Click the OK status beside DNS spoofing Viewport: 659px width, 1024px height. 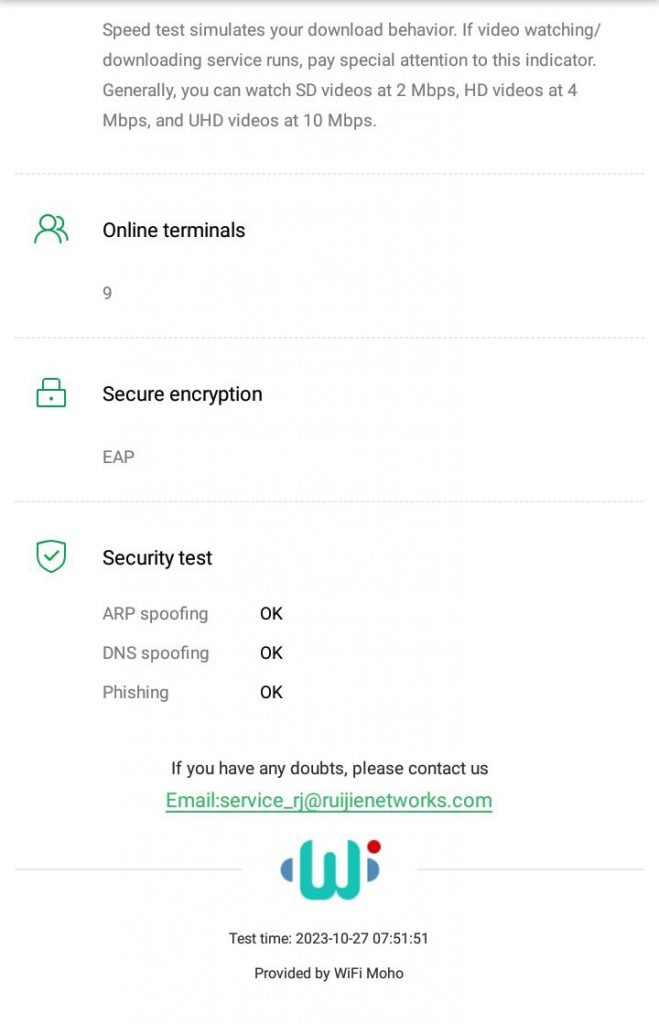coord(271,653)
